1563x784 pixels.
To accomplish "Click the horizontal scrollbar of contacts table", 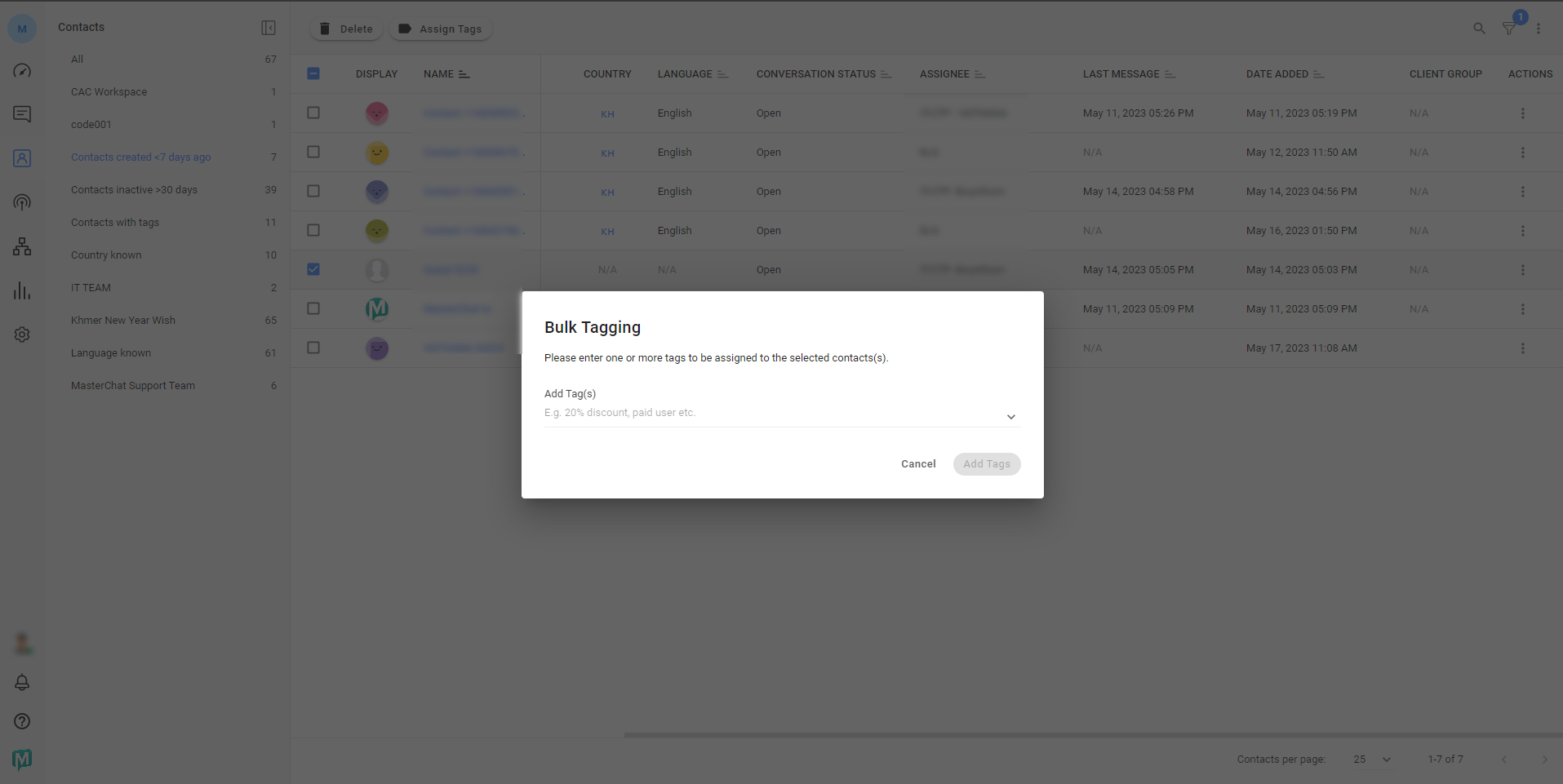I will [1093, 735].
